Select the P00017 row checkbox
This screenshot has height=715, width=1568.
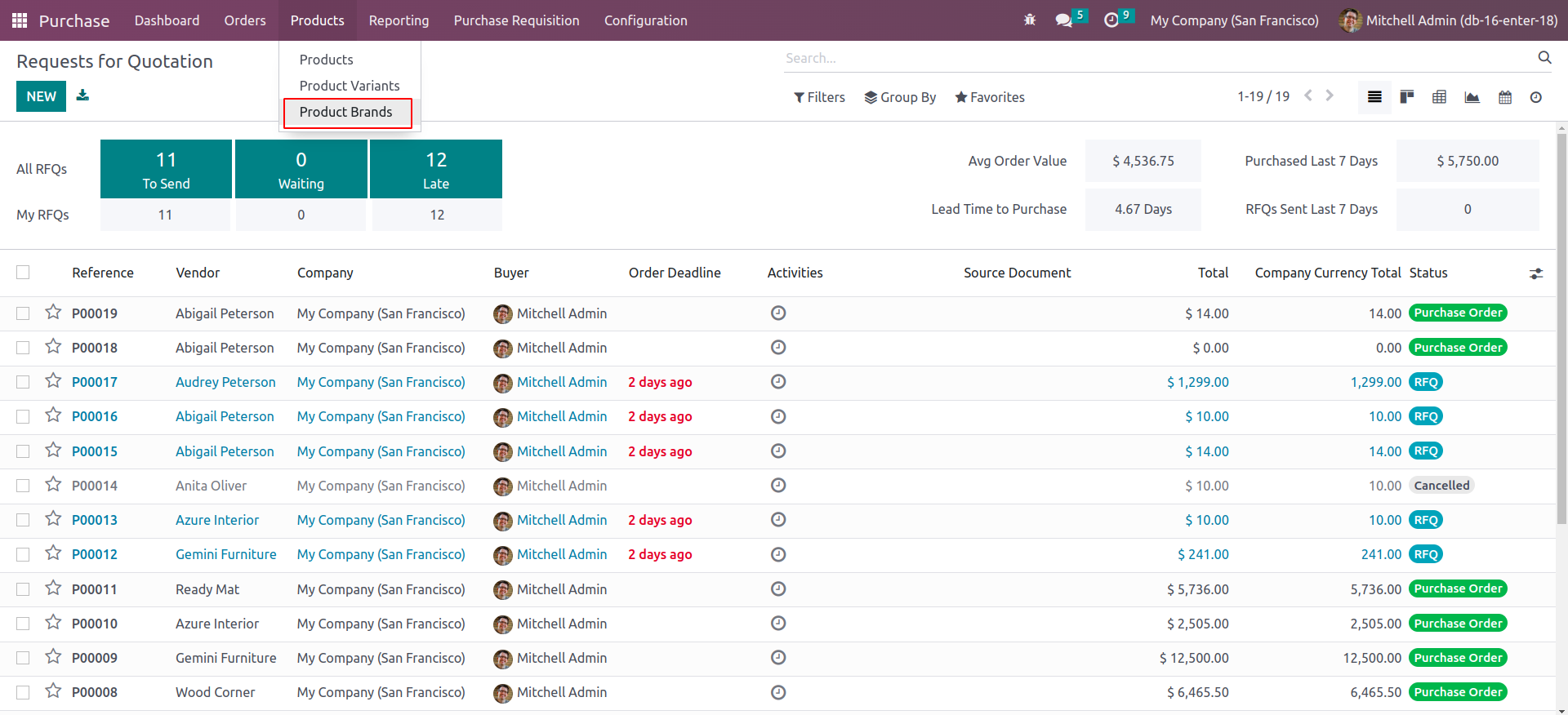pyautogui.click(x=23, y=382)
